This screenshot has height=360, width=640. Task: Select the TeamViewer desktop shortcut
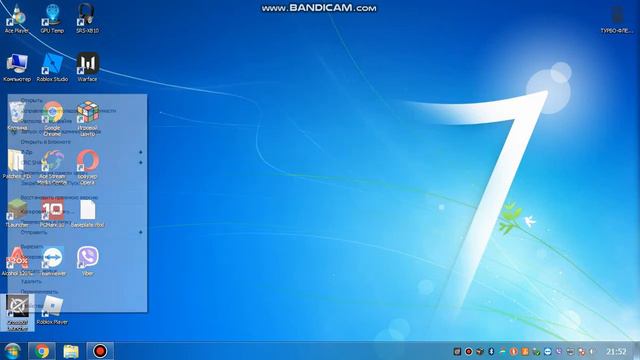tap(52, 262)
